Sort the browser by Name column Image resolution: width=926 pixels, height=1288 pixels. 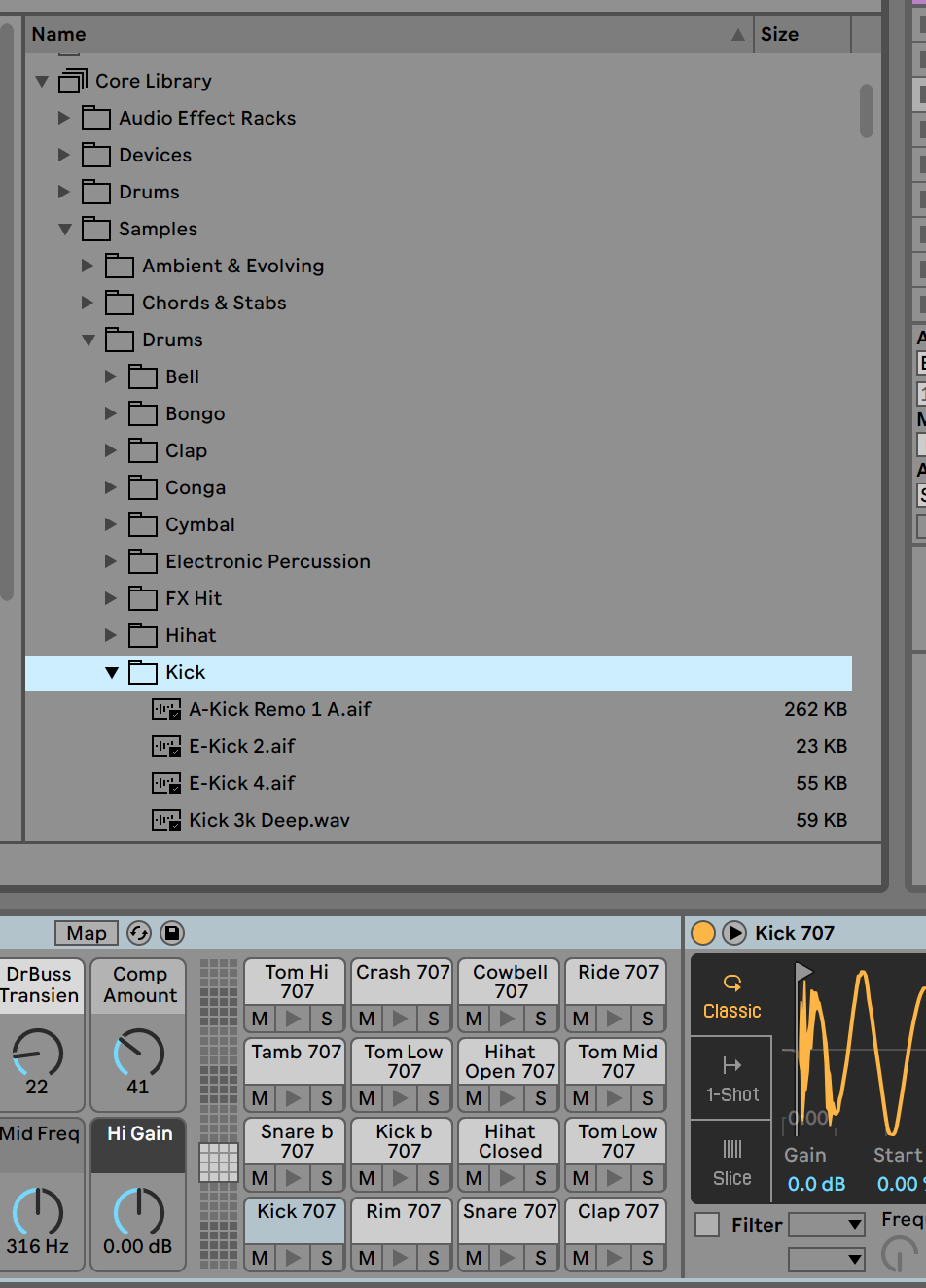point(389,34)
